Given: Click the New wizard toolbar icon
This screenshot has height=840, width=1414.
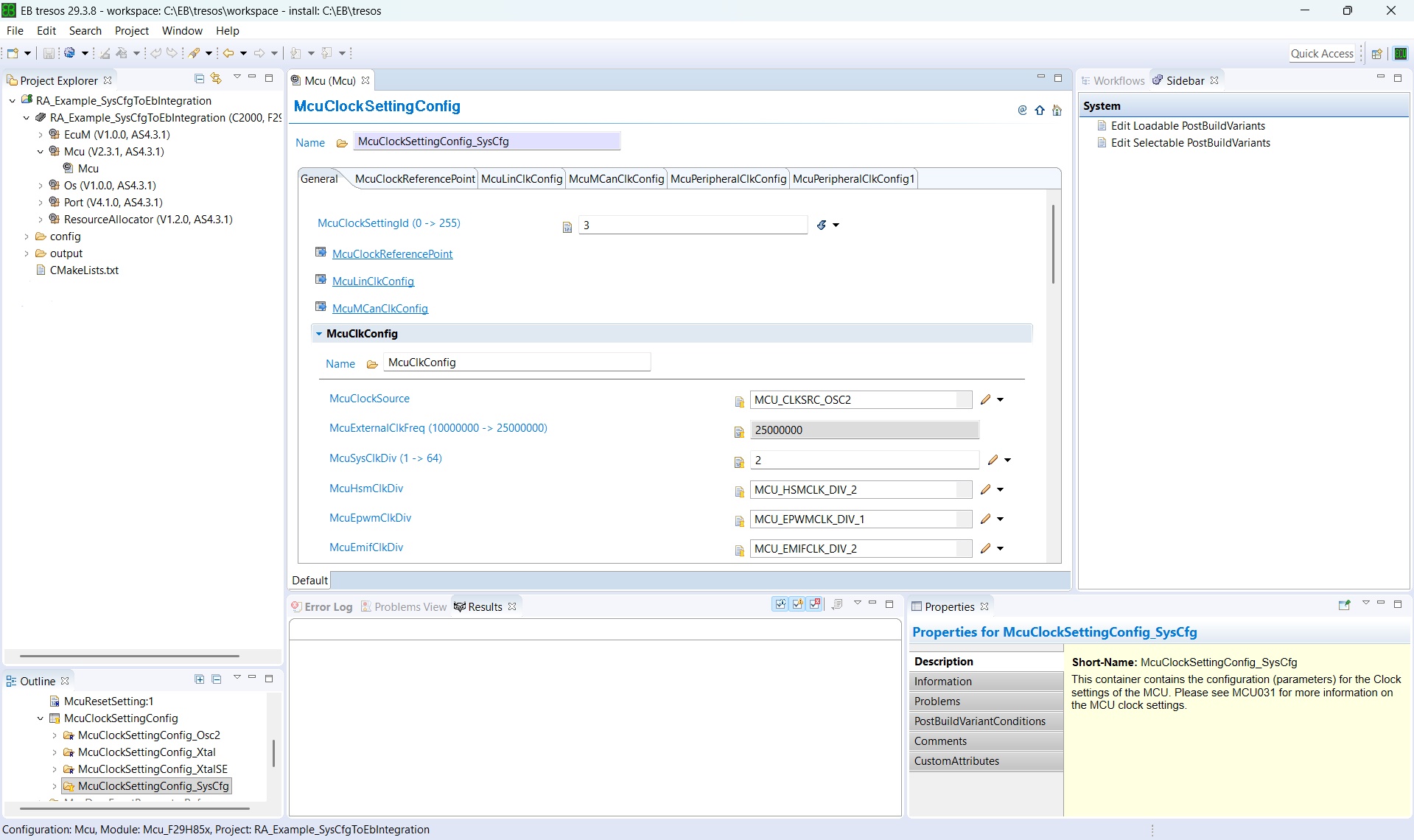Looking at the screenshot, I should tap(13, 53).
